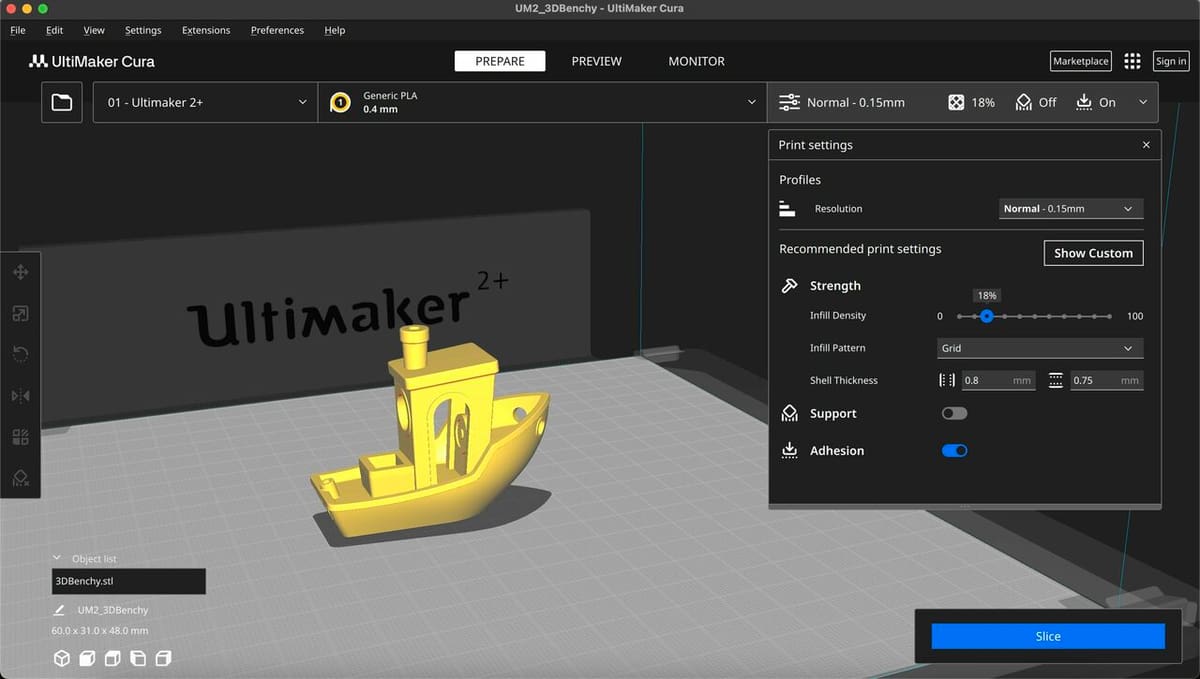
Task: Select the Move tool in left toolbar
Action: pyautogui.click(x=20, y=272)
